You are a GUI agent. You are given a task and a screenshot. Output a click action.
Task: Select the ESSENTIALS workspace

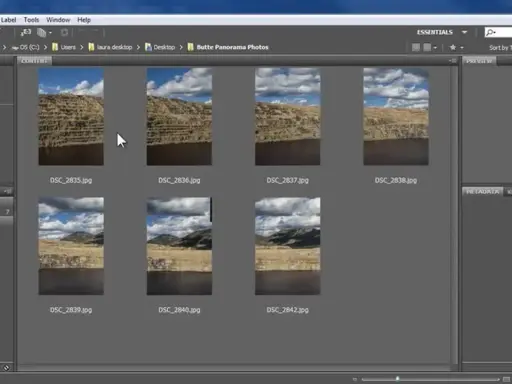click(435, 32)
